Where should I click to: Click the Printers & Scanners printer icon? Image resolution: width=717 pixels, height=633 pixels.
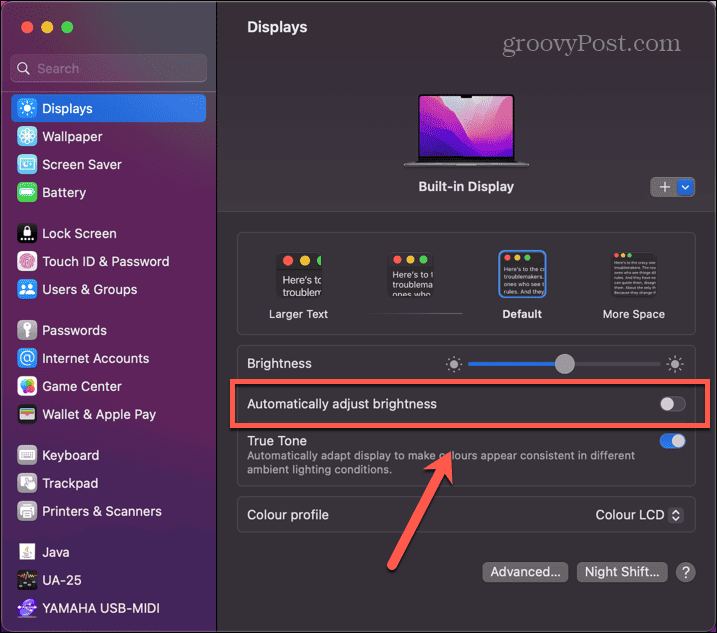(27, 511)
